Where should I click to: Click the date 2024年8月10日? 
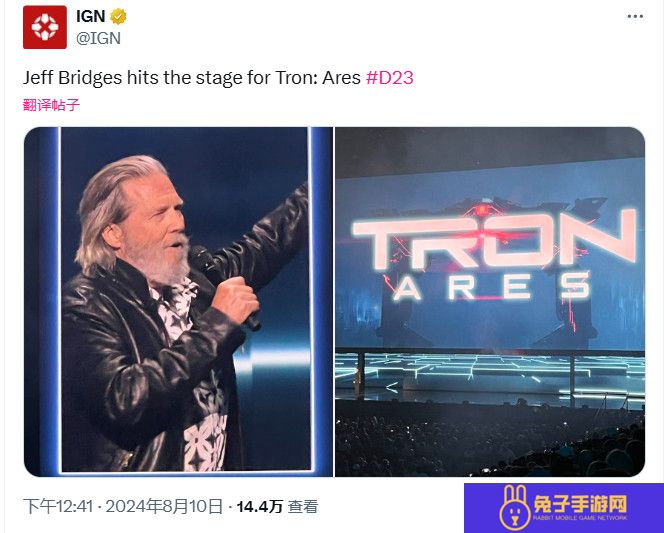pos(164,506)
